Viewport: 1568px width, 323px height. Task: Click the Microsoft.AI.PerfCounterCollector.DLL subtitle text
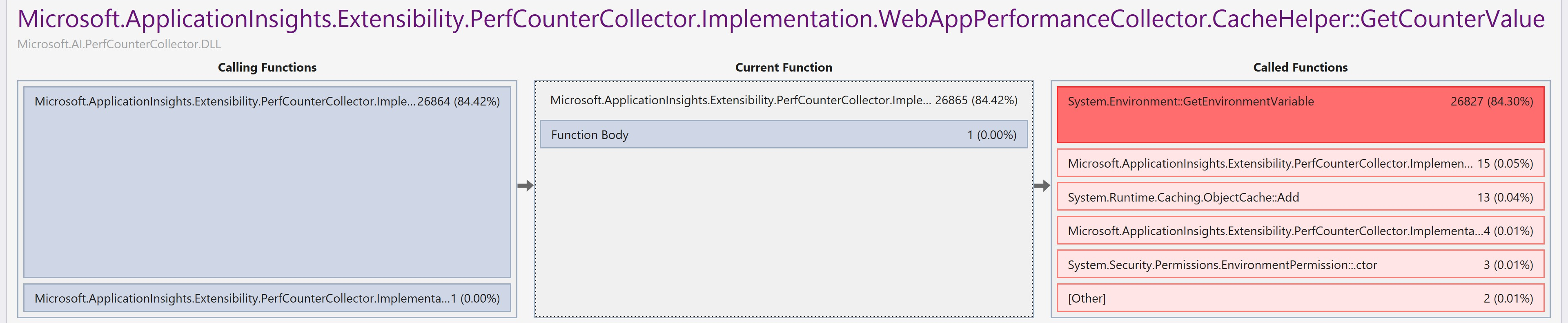tap(119, 44)
